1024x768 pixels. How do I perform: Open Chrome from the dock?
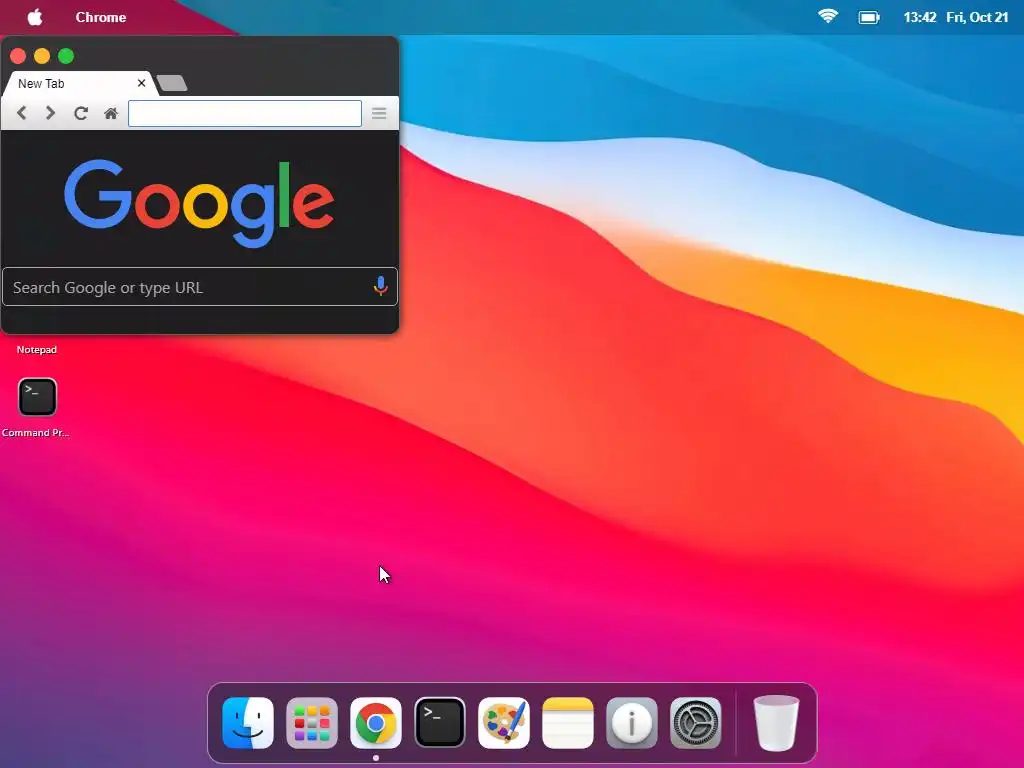(x=376, y=722)
